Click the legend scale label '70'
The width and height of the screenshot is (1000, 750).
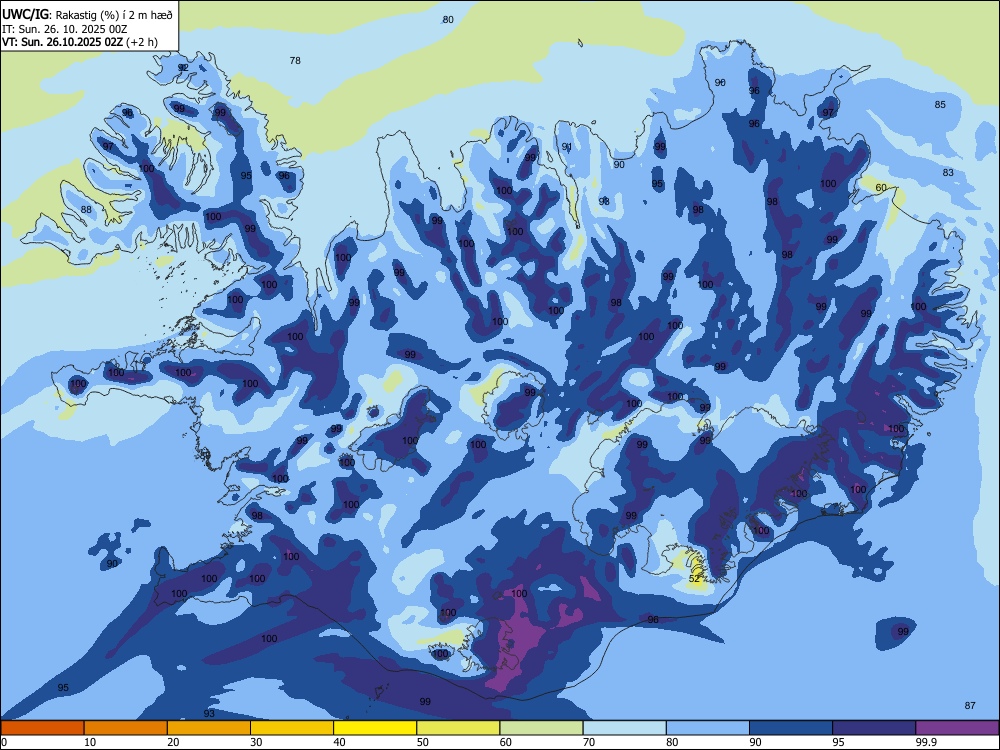pyautogui.click(x=589, y=742)
